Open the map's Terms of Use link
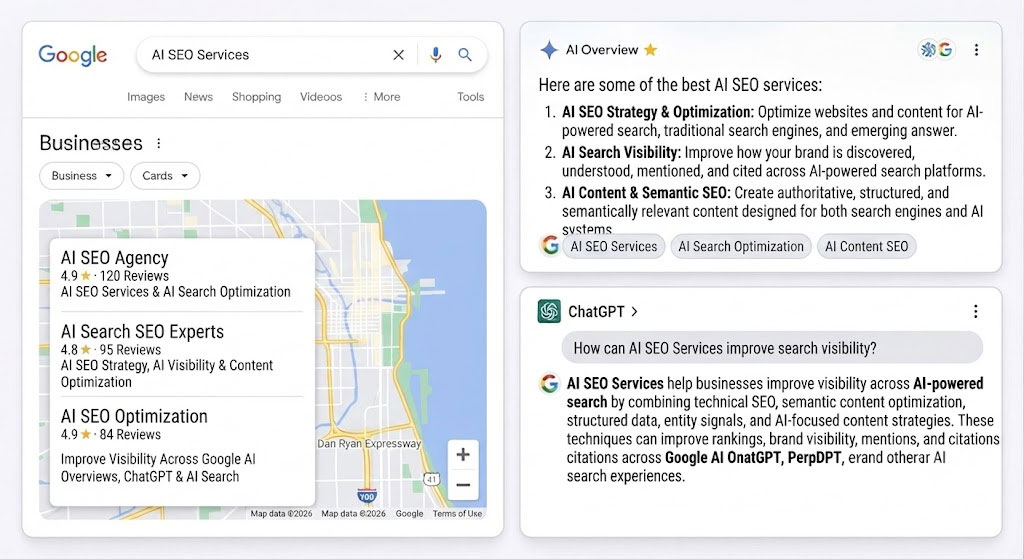The width and height of the screenshot is (1024, 559). [457, 514]
